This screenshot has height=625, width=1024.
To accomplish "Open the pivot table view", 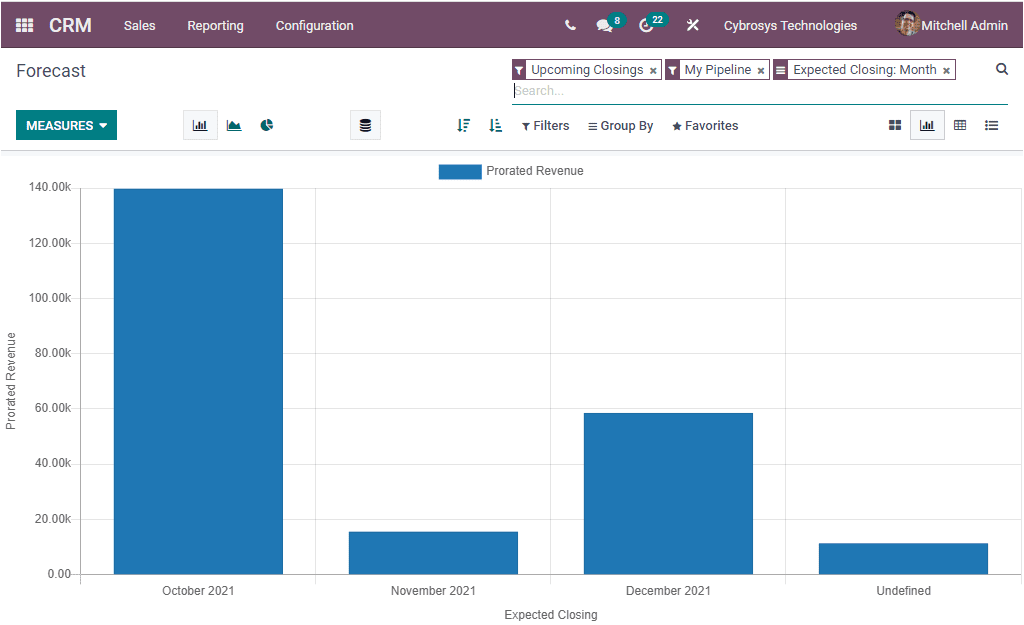I will [959, 125].
